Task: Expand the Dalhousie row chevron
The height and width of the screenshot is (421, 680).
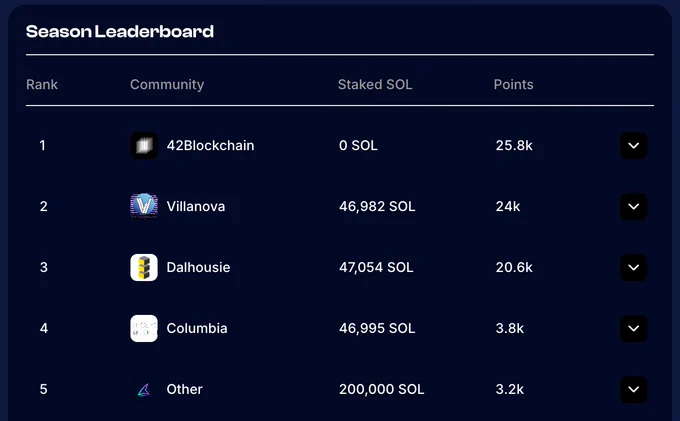Action: (634, 268)
